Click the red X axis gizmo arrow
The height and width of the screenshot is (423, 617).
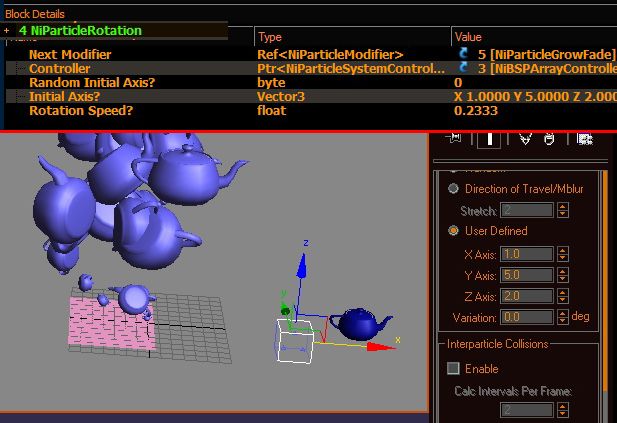point(381,347)
